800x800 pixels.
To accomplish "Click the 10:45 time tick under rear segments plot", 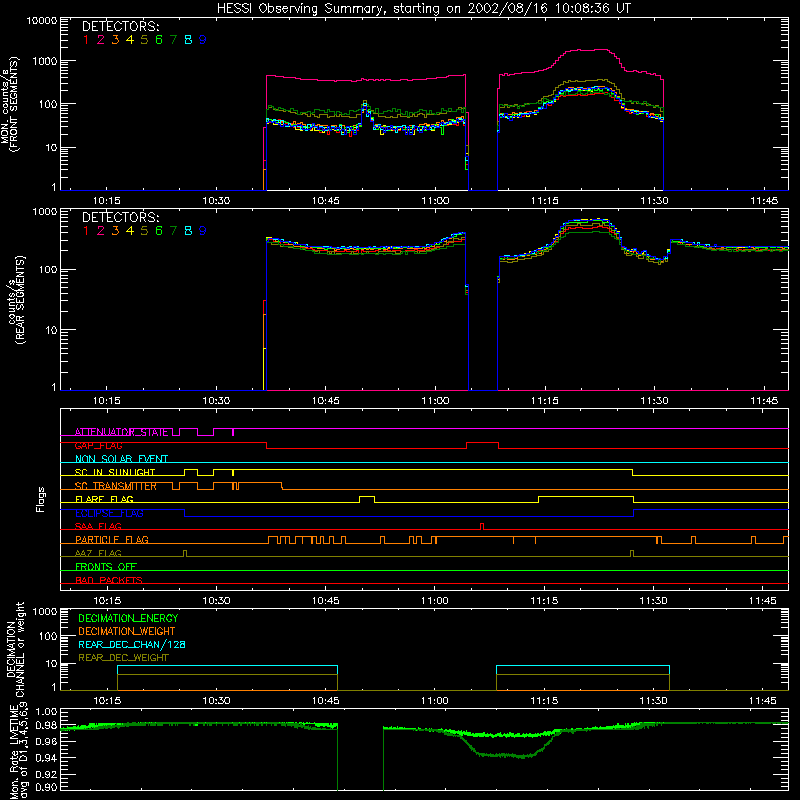I will (x=326, y=401).
